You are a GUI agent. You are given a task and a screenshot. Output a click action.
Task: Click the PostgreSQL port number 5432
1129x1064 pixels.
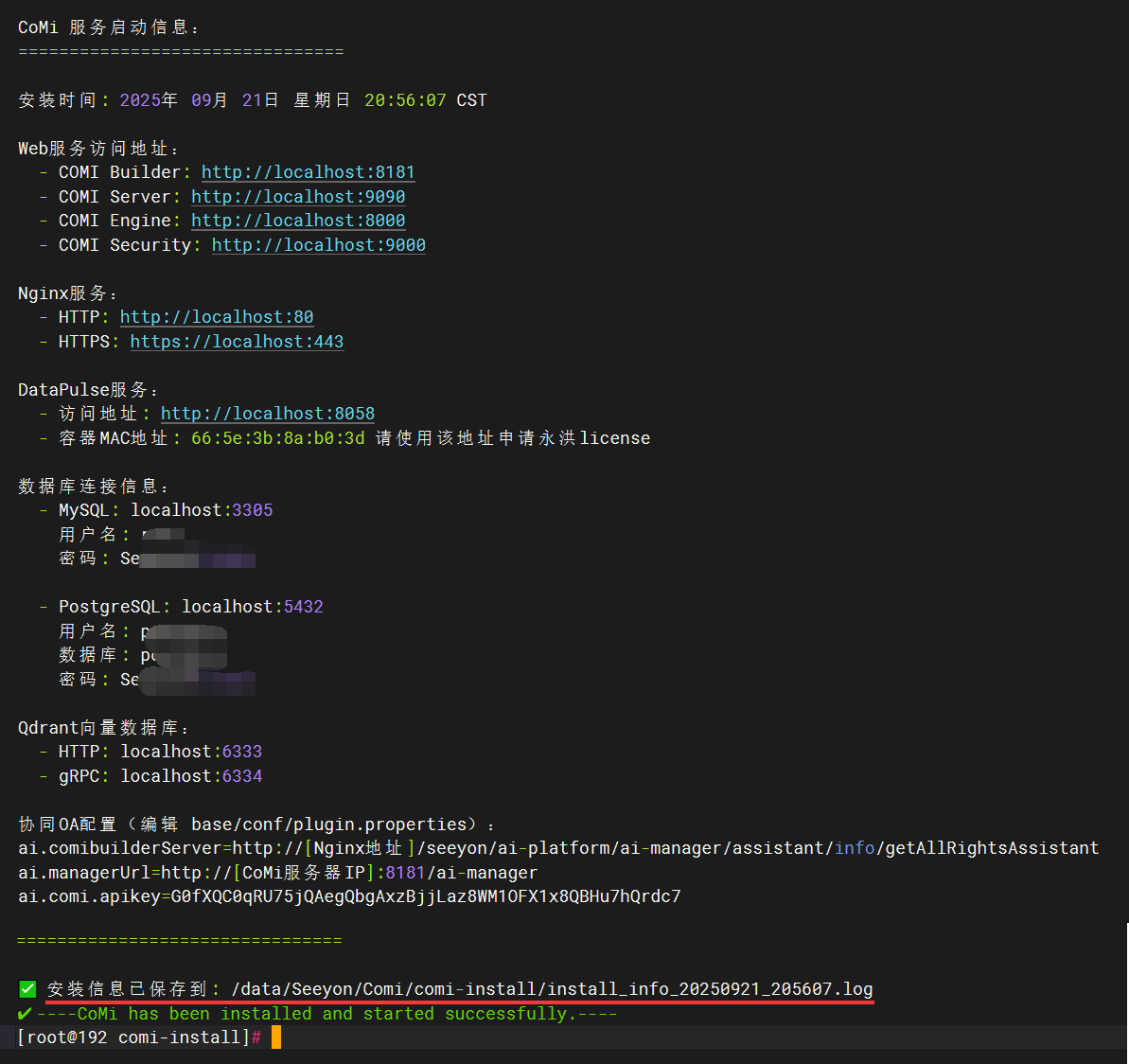[x=303, y=607]
